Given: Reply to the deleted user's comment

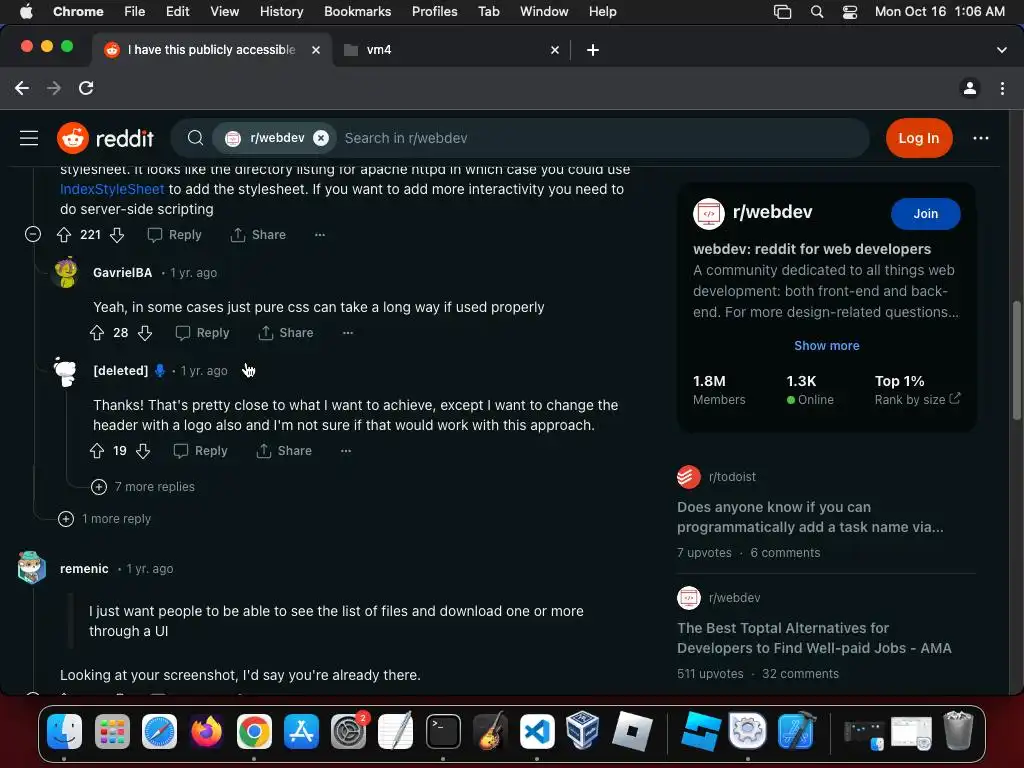Looking at the screenshot, I should [x=200, y=451].
